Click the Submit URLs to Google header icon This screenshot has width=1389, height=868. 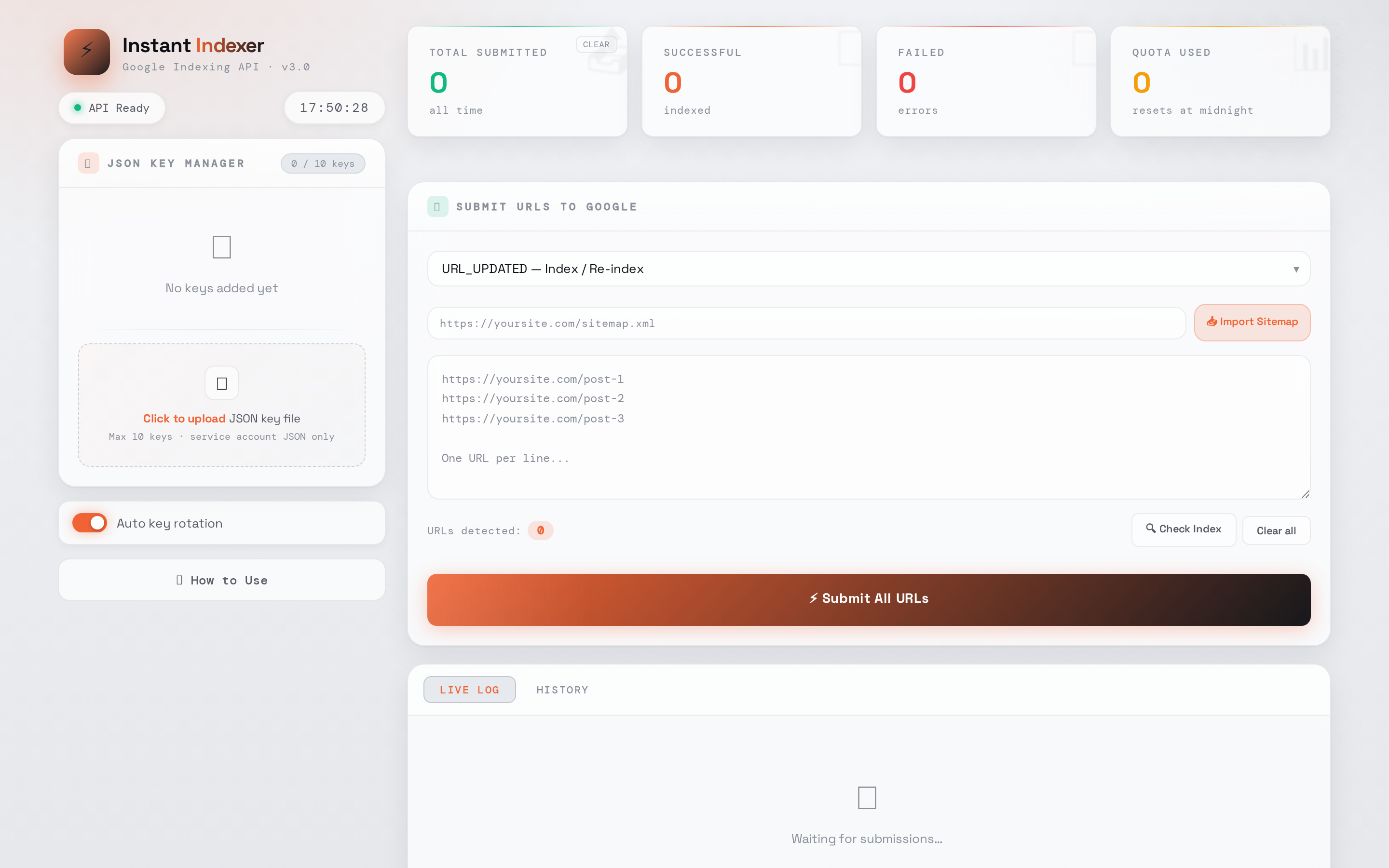click(x=437, y=207)
